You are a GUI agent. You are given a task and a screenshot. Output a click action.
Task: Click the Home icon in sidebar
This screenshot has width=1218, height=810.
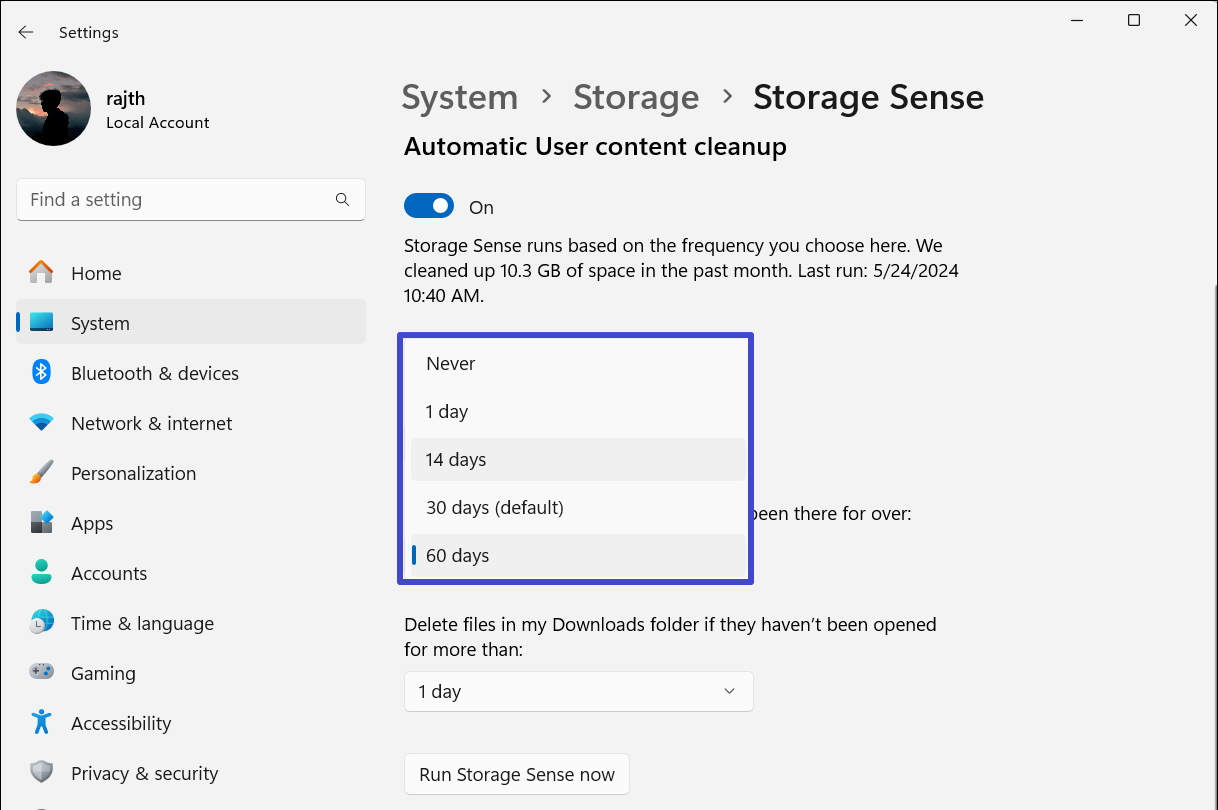point(41,273)
